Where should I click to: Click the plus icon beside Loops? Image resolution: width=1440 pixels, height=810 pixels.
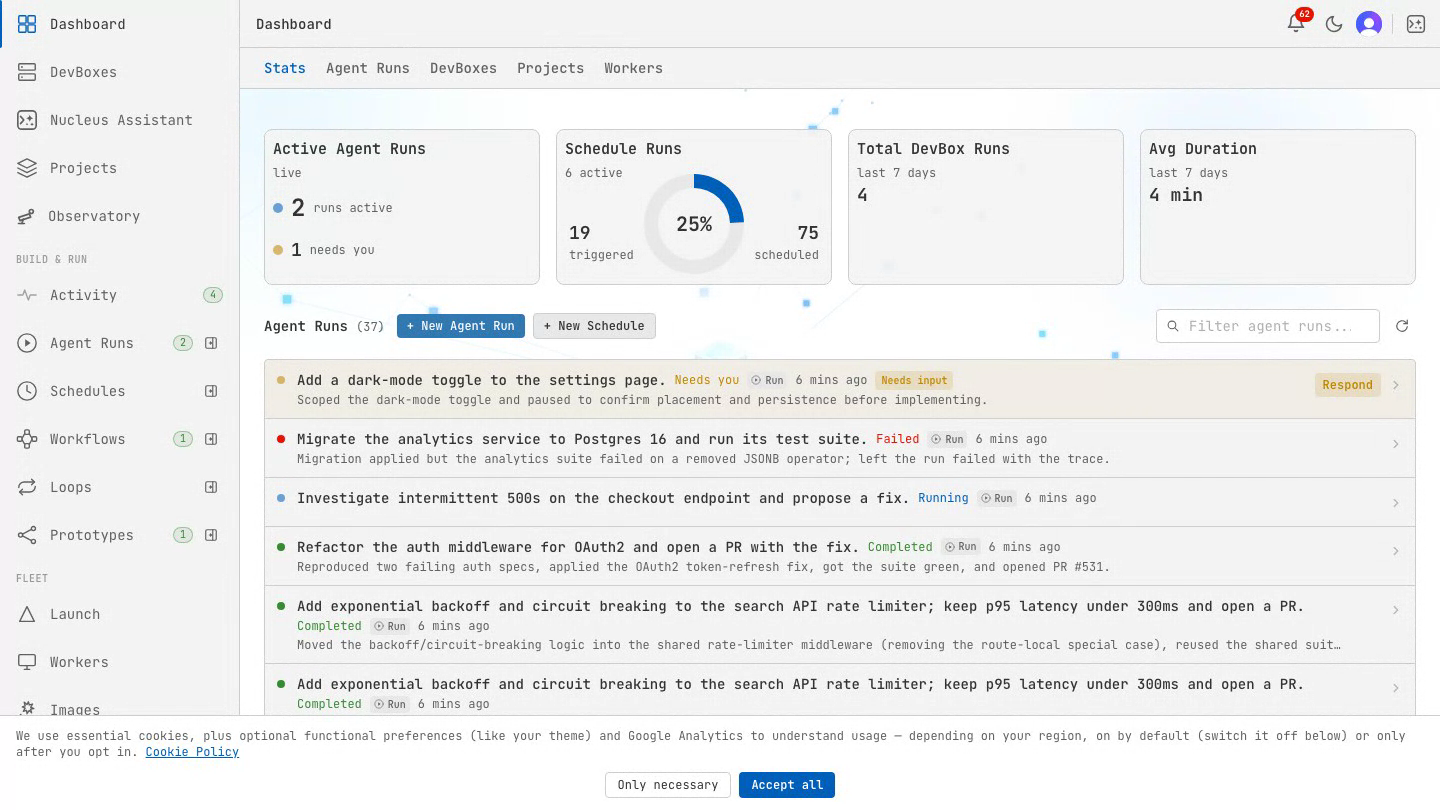tap(211, 487)
